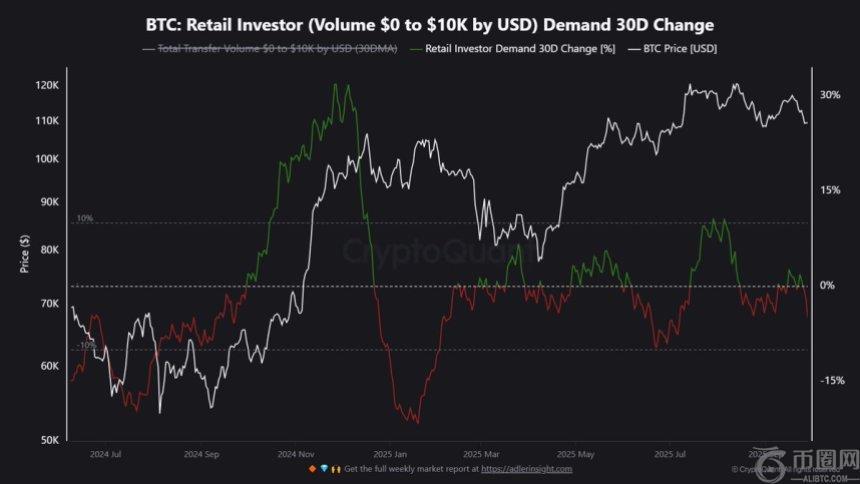860x484 pixels.
Task: Click the chart title text
Action: (x=430, y=24)
